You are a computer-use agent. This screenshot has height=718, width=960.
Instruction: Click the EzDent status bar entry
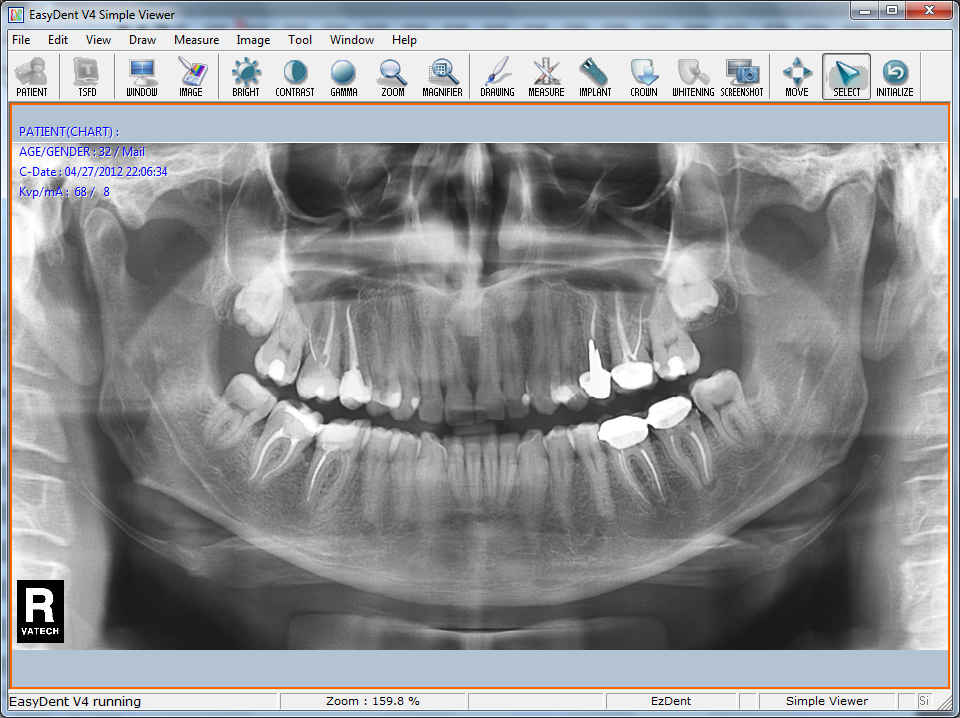[x=671, y=701]
